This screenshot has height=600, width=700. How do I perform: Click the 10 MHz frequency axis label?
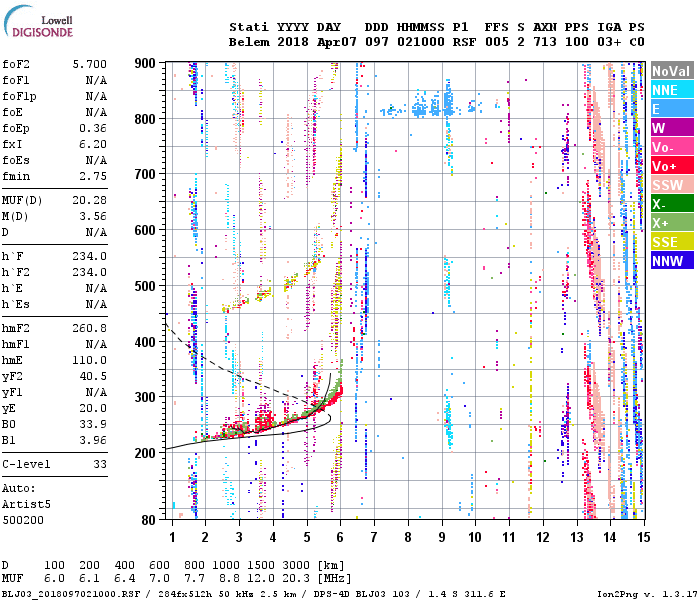click(x=475, y=537)
